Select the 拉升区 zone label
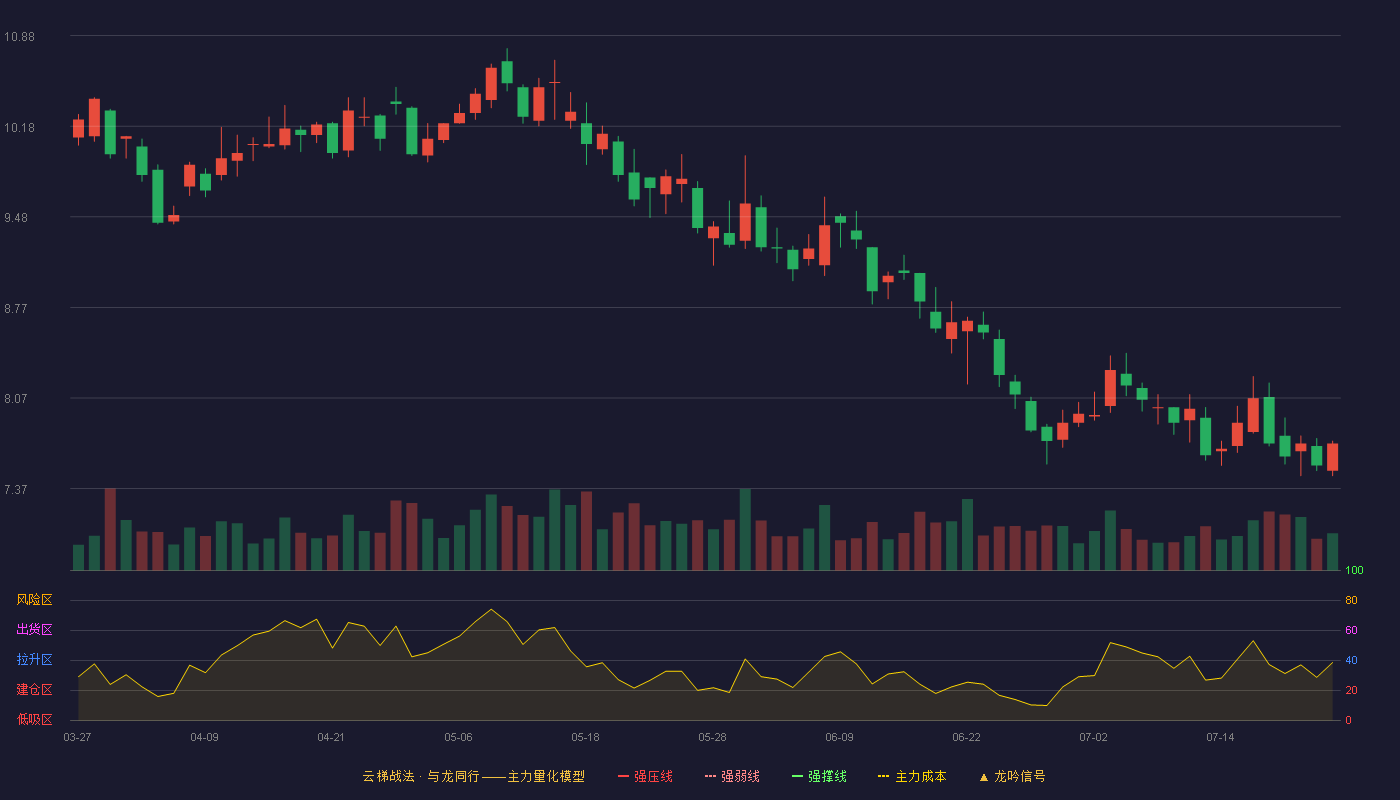 click(34, 660)
